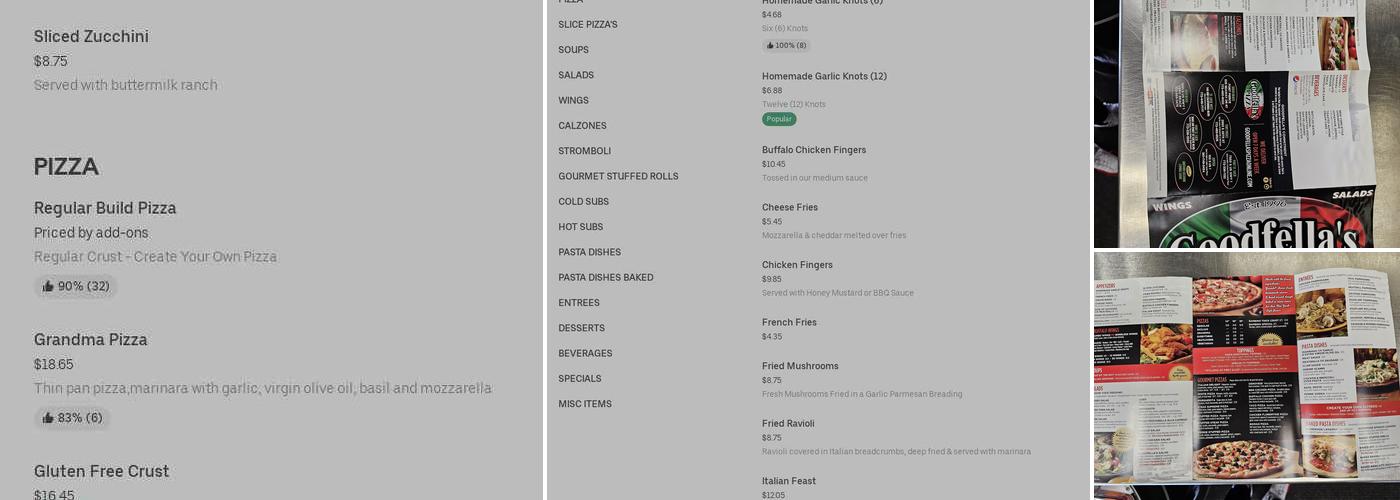Click the thumbs-up rating on Regular Build Pizza

coord(76,287)
